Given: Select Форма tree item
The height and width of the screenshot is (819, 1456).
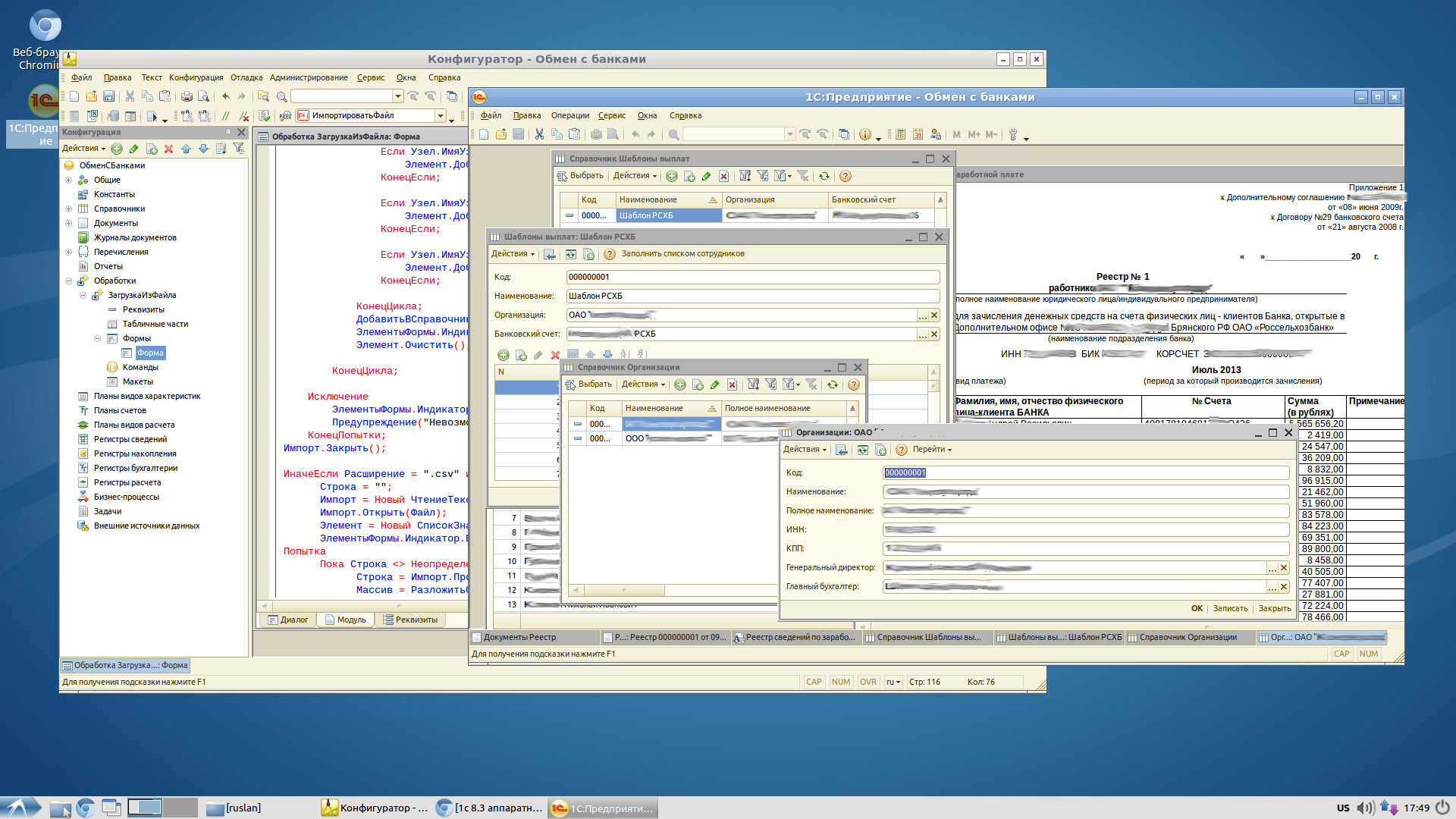Looking at the screenshot, I should [x=149, y=353].
